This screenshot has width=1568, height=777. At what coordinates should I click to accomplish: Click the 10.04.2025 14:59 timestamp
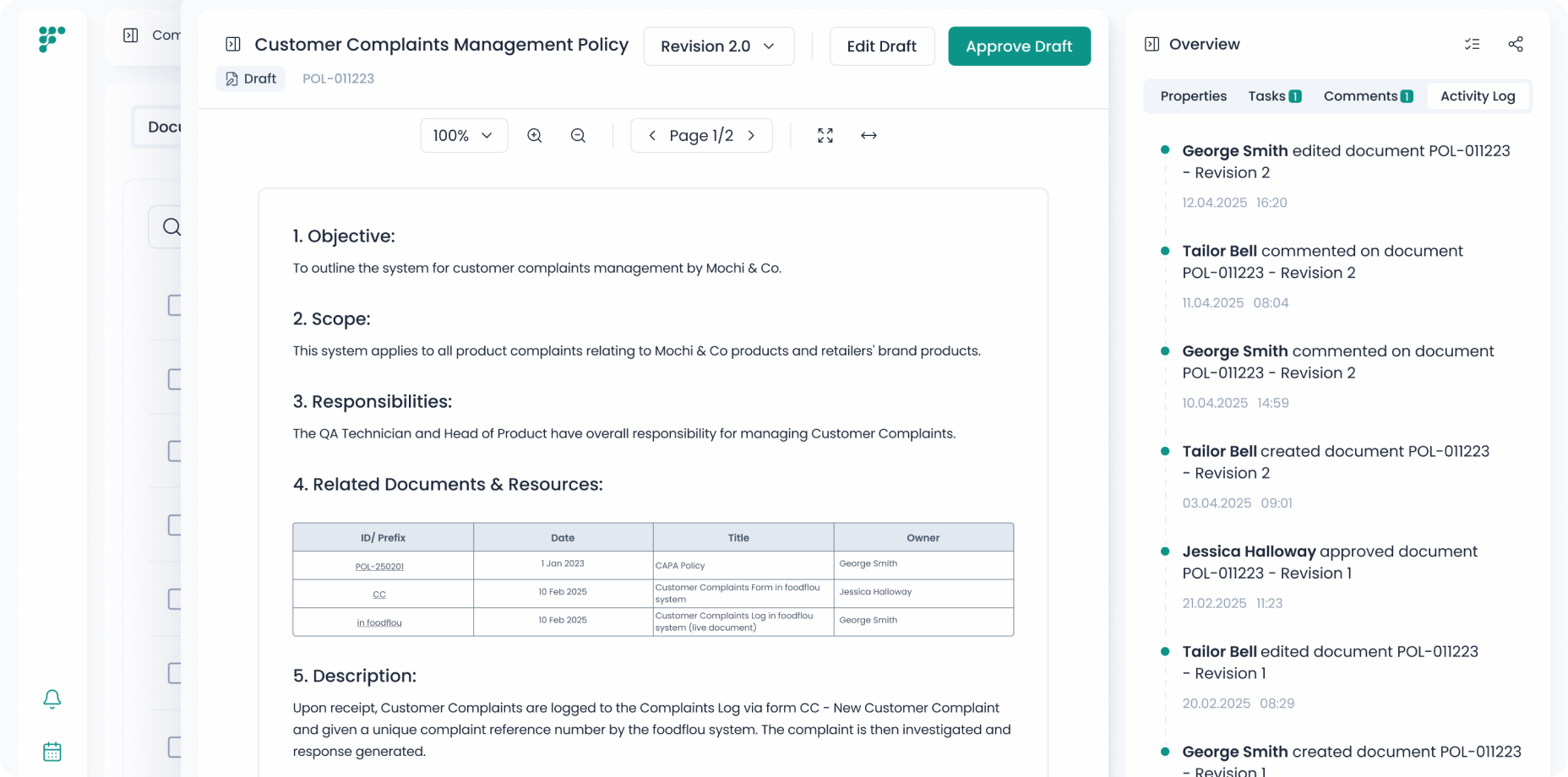point(1235,403)
